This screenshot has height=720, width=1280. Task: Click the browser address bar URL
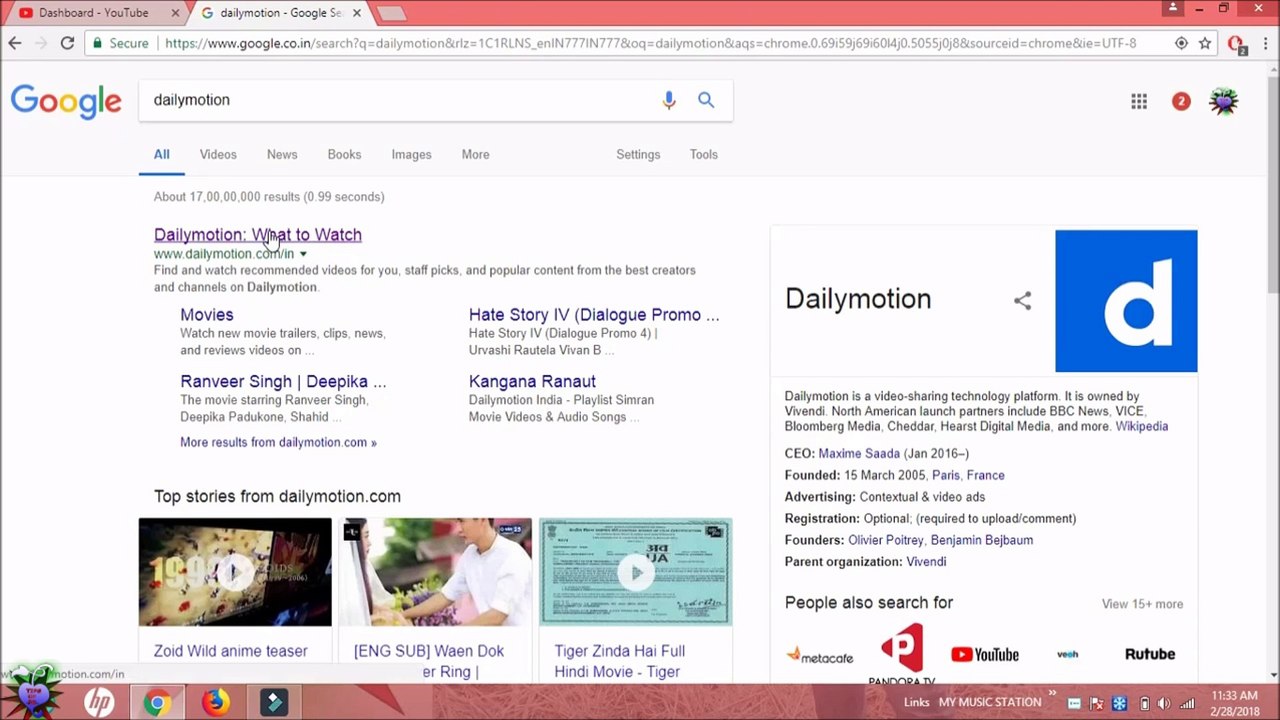[x=650, y=43]
